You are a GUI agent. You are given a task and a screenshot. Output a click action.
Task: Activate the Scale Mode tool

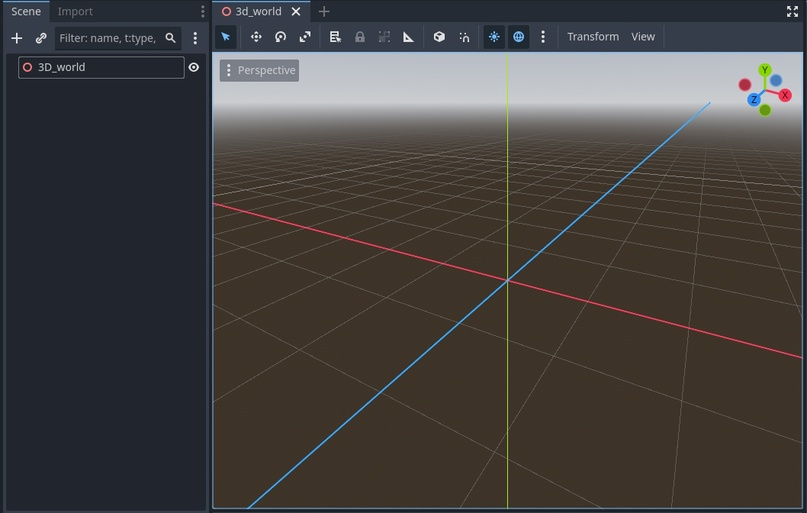pos(305,37)
